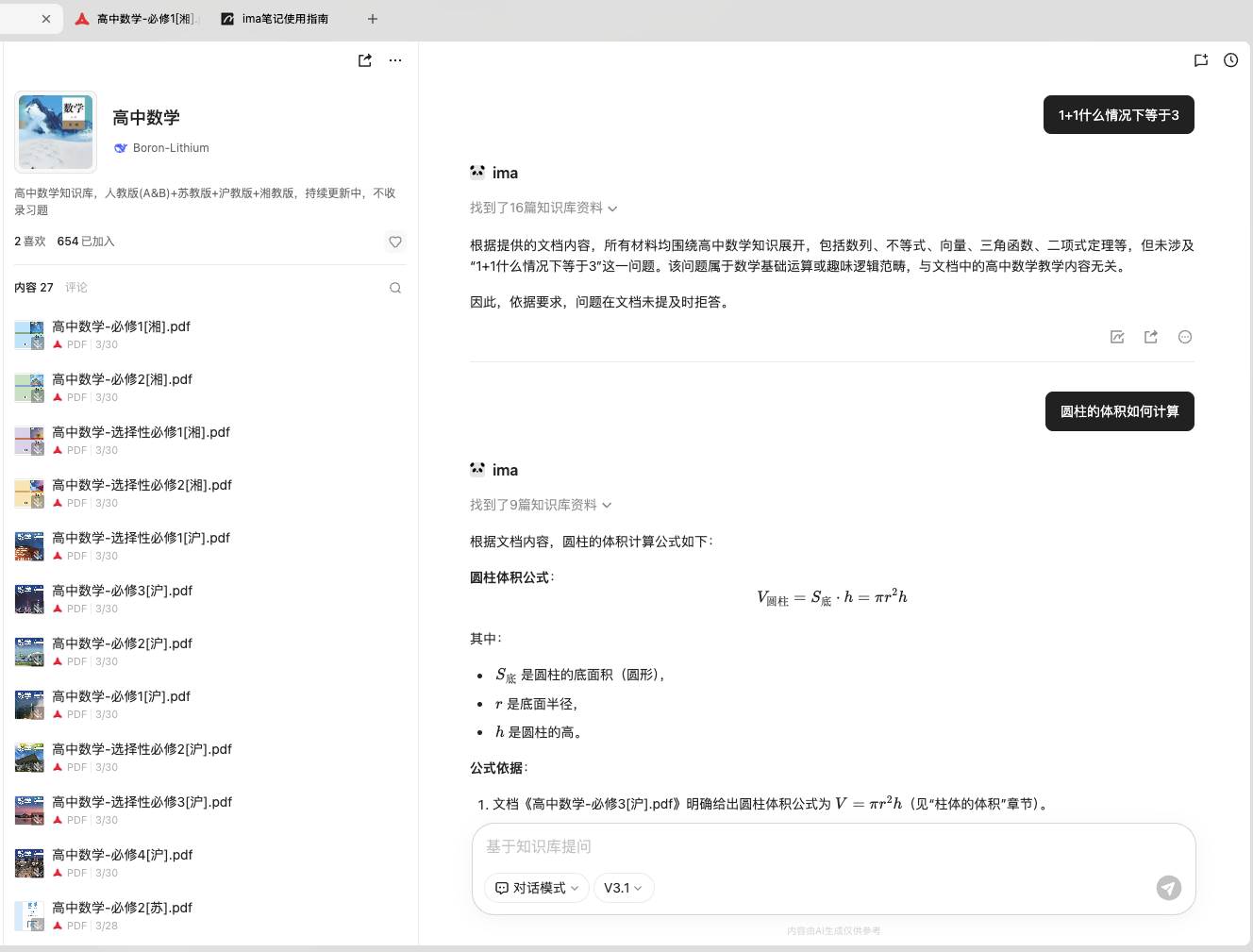Start a new chat with top-right icon

tap(1200, 60)
